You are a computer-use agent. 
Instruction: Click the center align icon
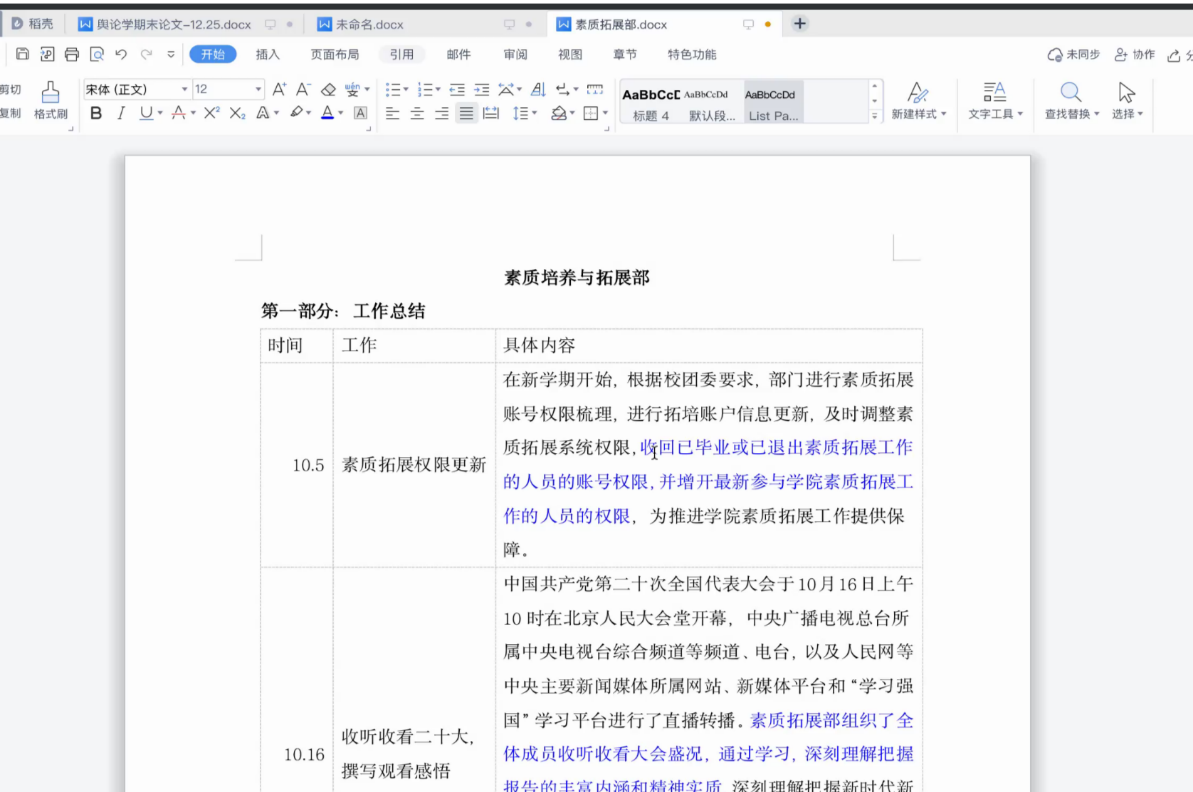point(417,114)
